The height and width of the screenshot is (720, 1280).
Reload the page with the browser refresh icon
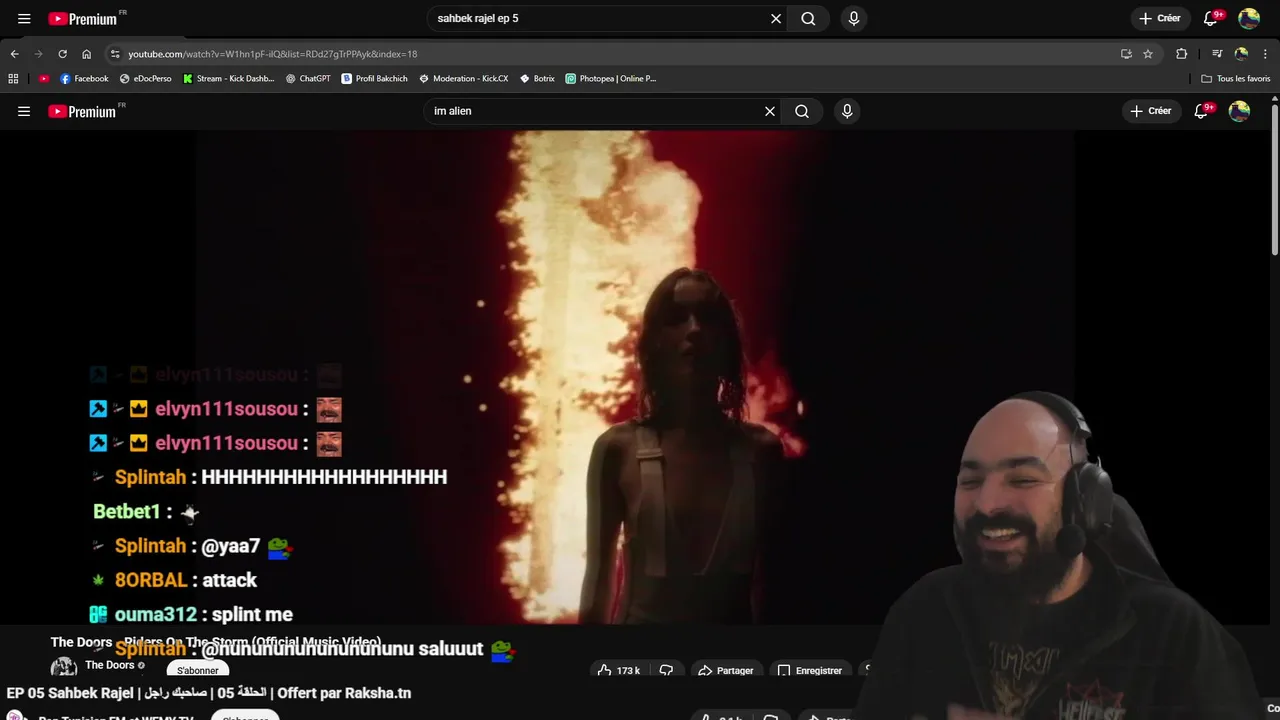click(62, 54)
